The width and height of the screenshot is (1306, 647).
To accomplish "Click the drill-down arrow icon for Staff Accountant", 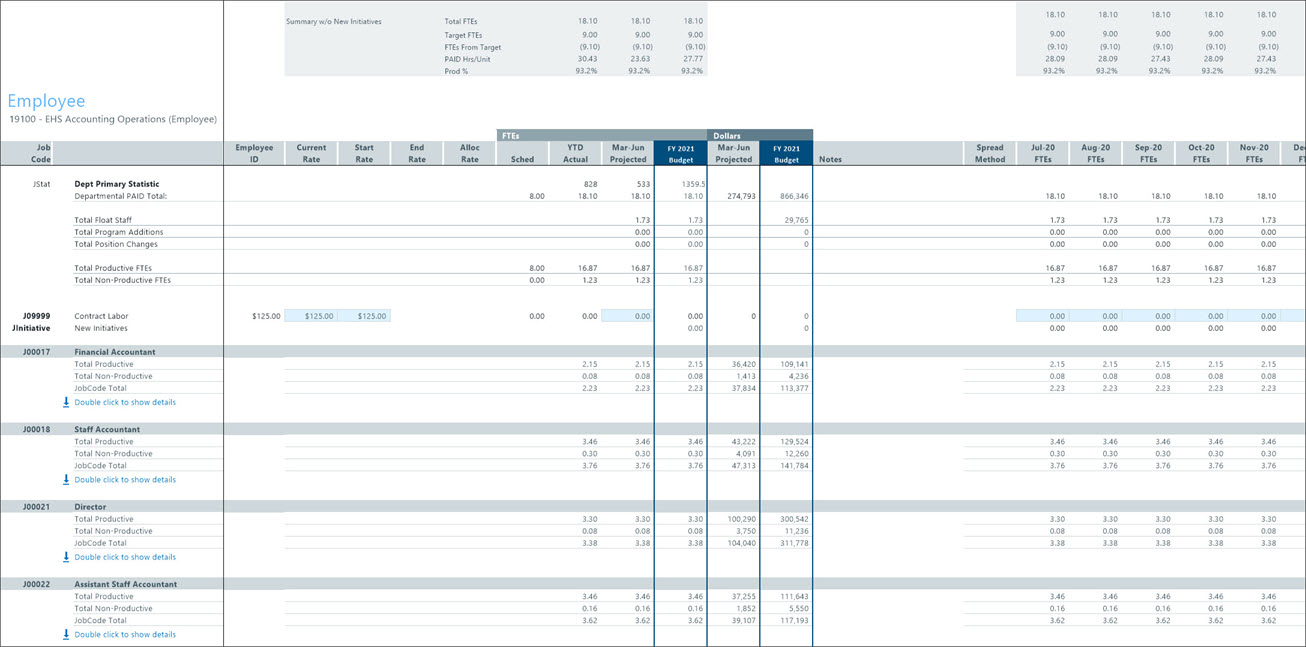I will point(65,479).
